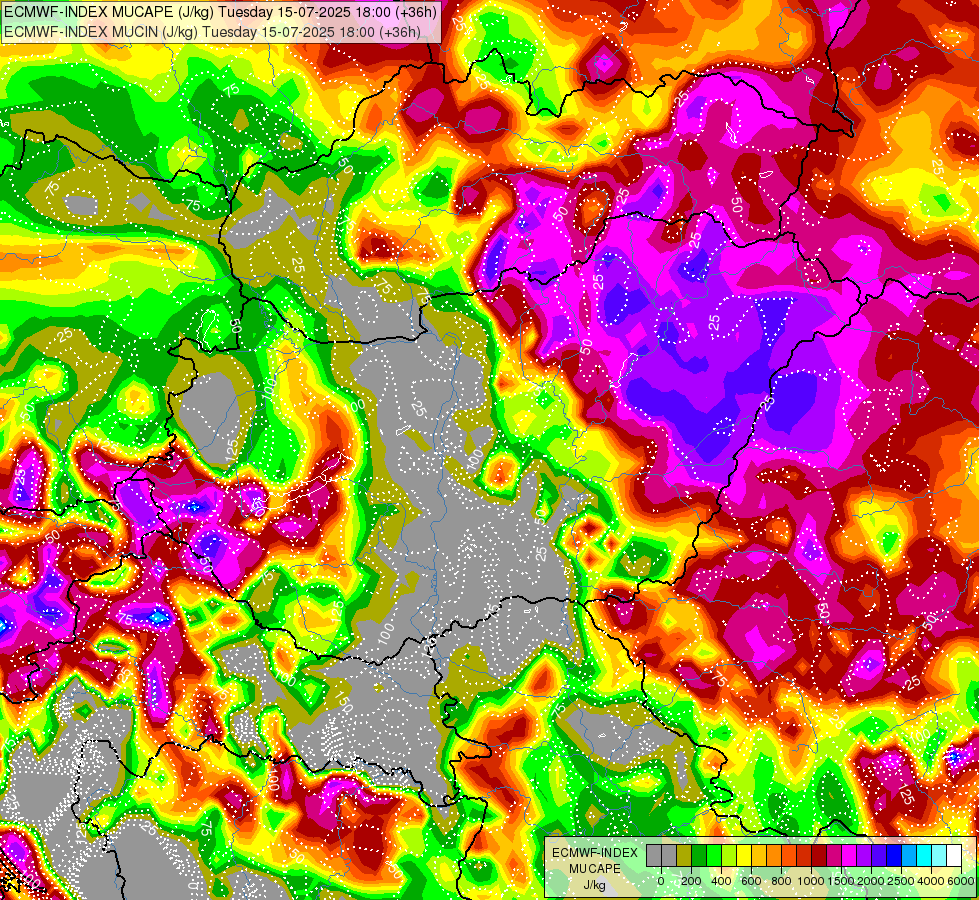Screen dimensions: 979x900
Task: Click the pale cyan legend swatch
Action: point(940,855)
